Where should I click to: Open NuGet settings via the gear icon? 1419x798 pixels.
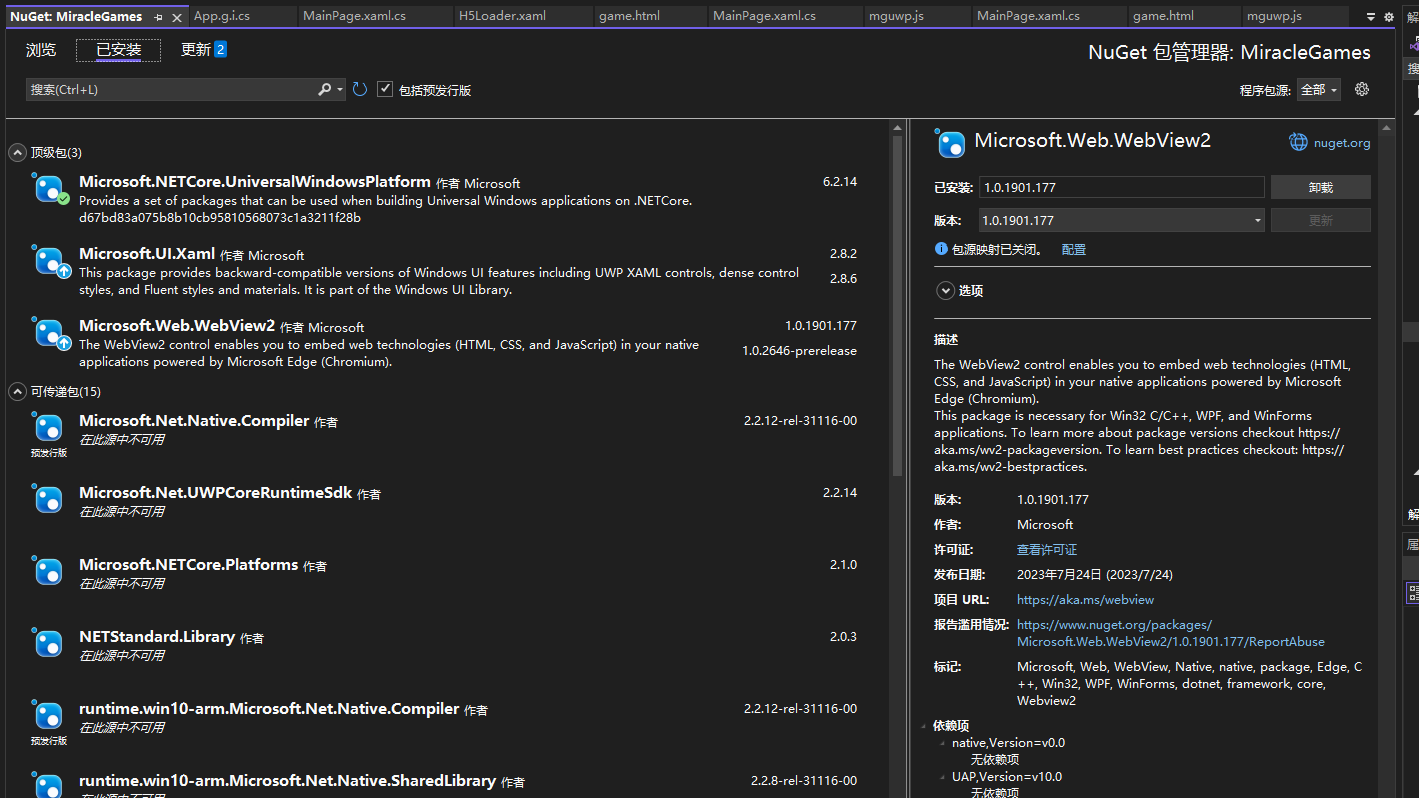(1361, 89)
